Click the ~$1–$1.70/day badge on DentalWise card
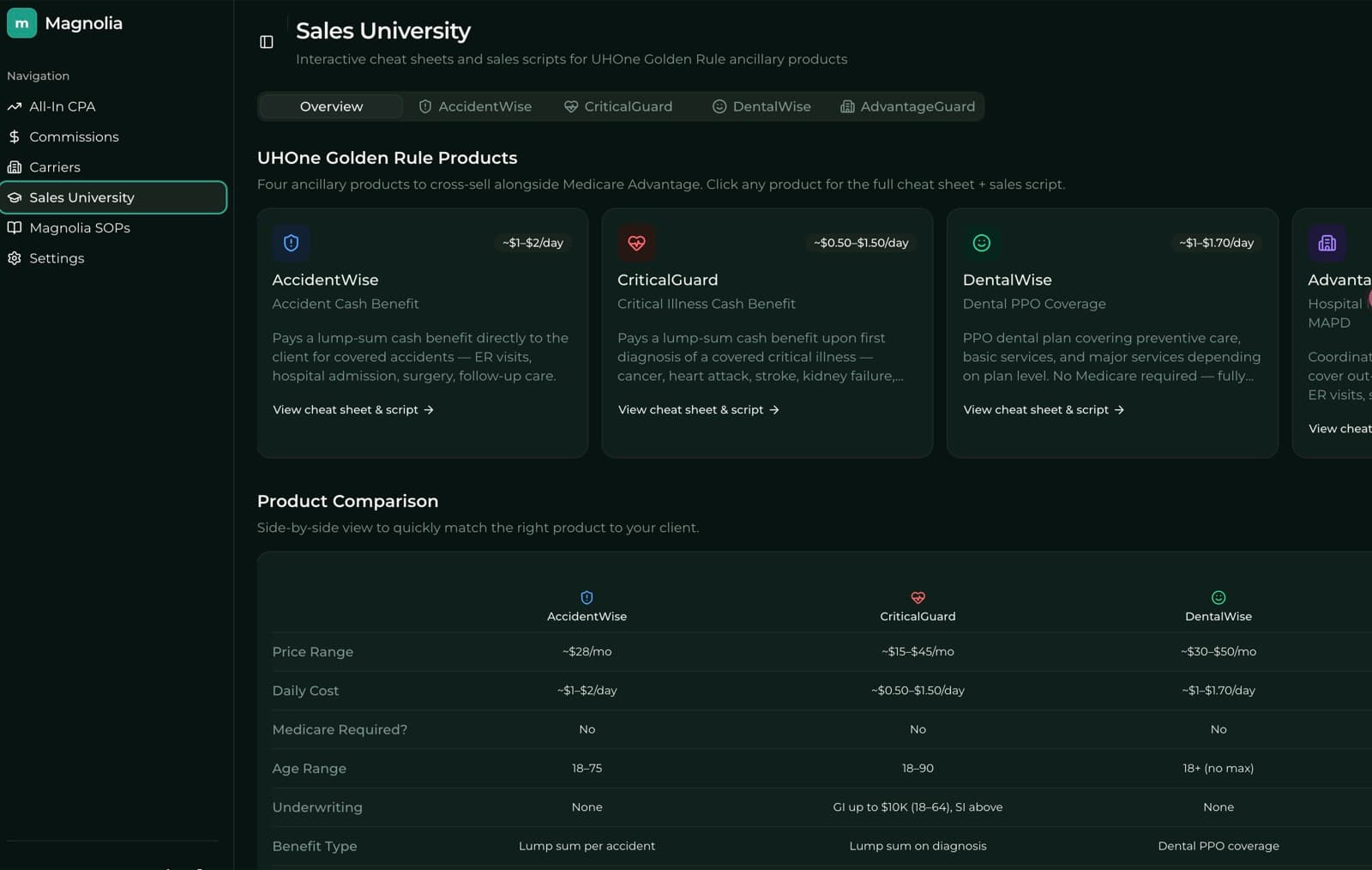The height and width of the screenshot is (870, 1372). 1216,243
